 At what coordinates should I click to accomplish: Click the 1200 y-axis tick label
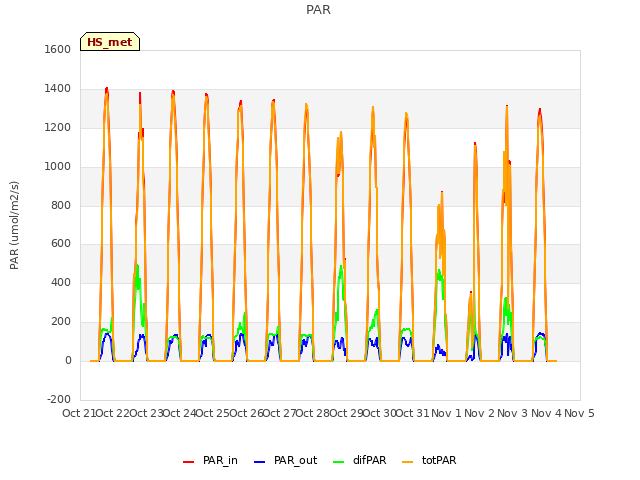click(x=58, y=128)
